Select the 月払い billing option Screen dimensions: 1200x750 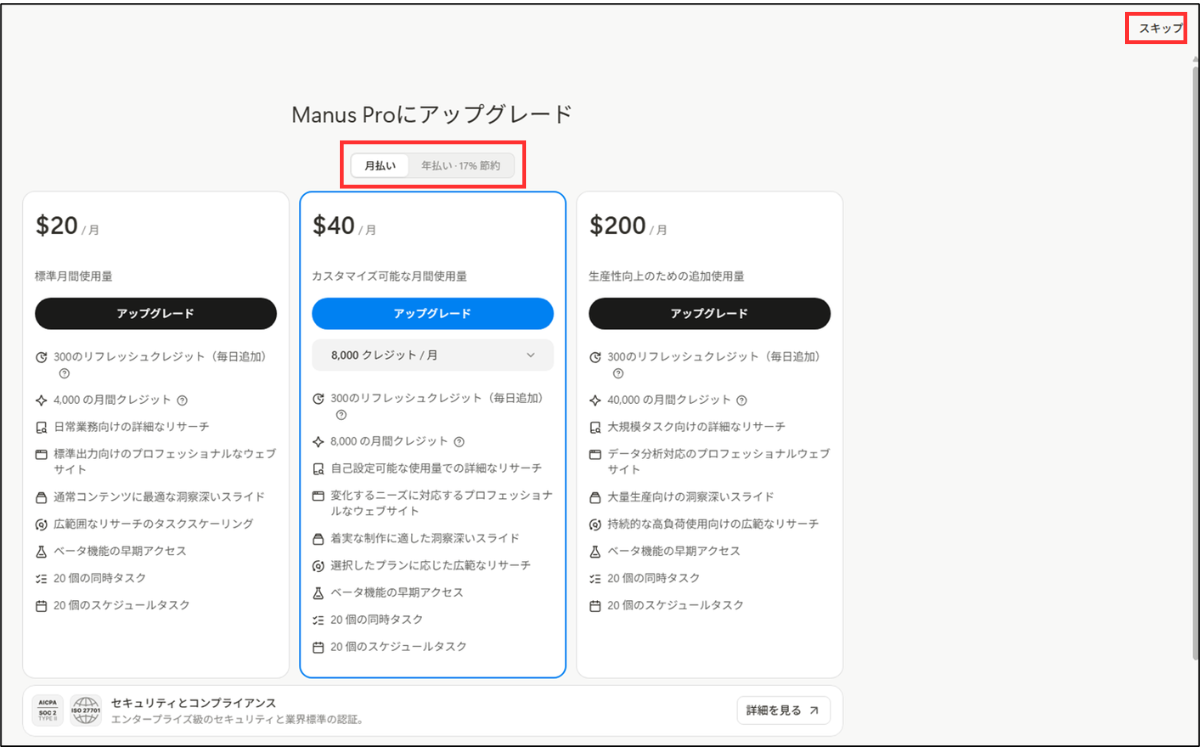tap(380, 166)
